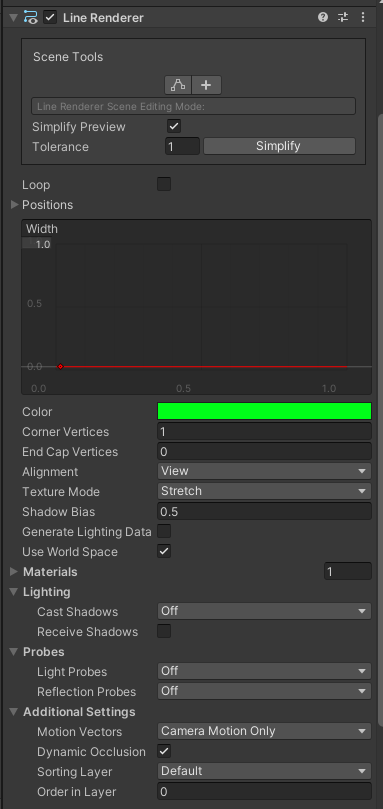The height and width of the screenshot is (809, 383).
Task: Open the Reflection Probes dropdown
Action: 264,691
